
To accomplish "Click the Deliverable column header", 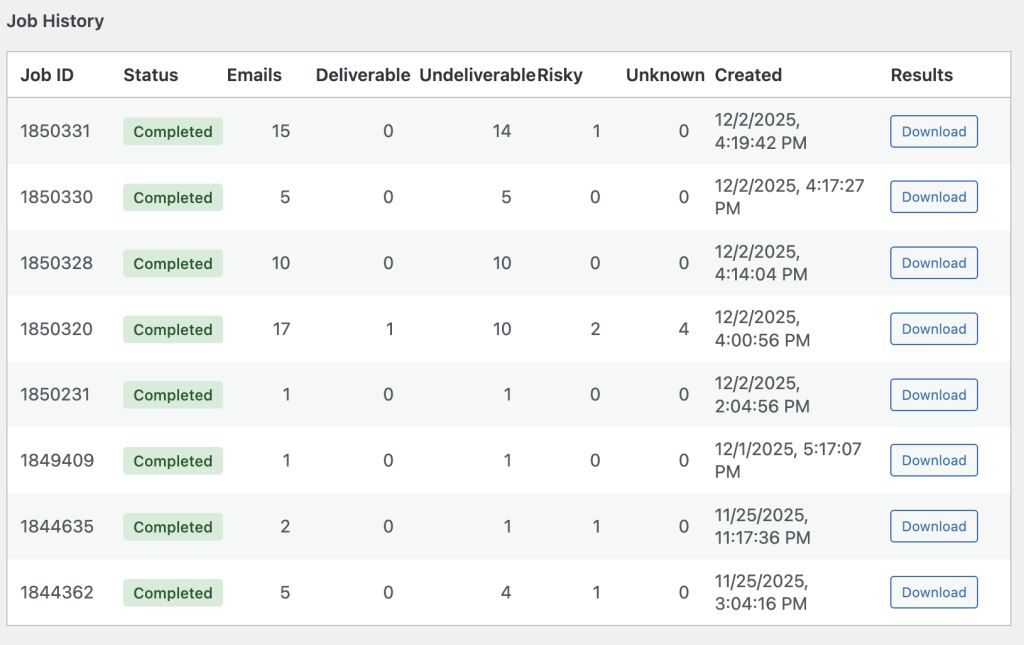I will point(363,75).
